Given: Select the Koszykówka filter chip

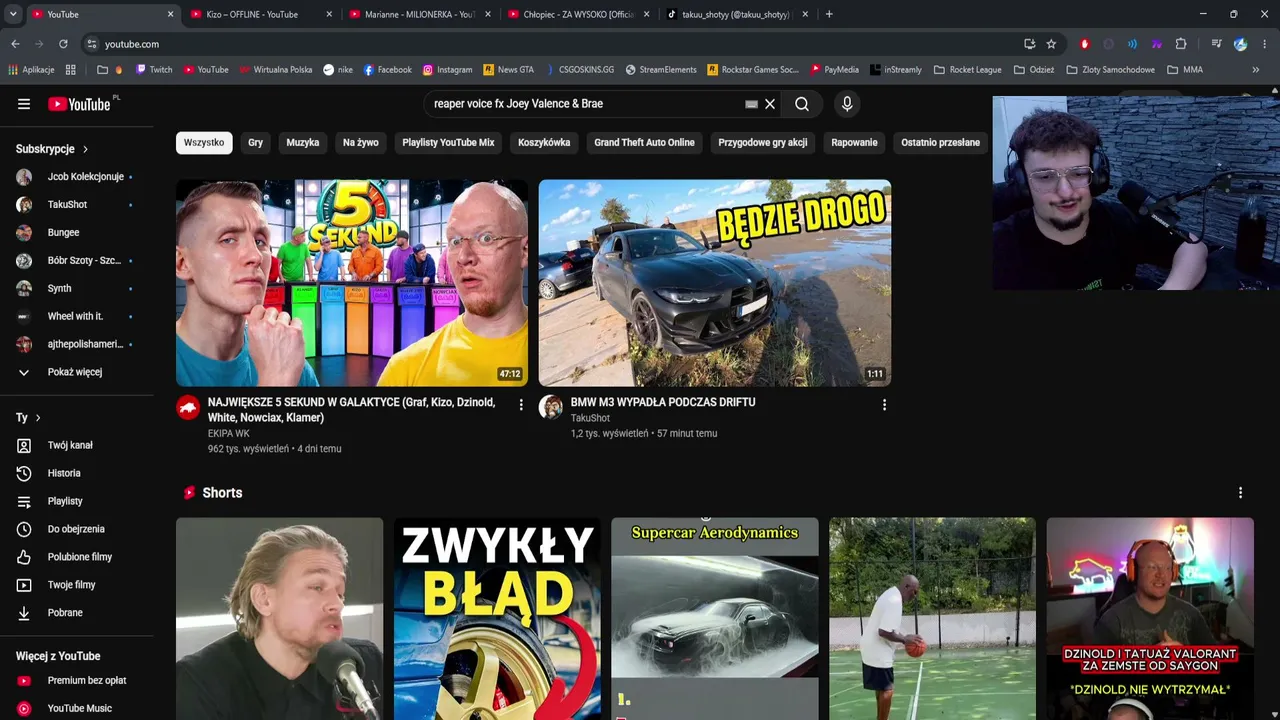Looking at the screenshot, I should click(544, 143).
